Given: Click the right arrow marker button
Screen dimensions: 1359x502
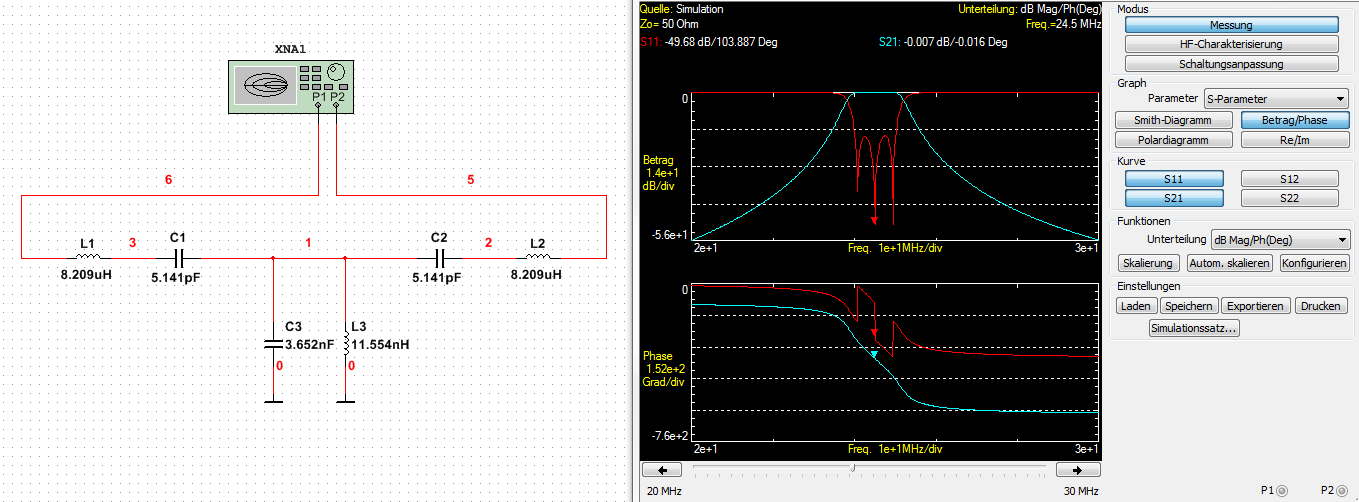Looking at the screenshot, I should 1078,469.
